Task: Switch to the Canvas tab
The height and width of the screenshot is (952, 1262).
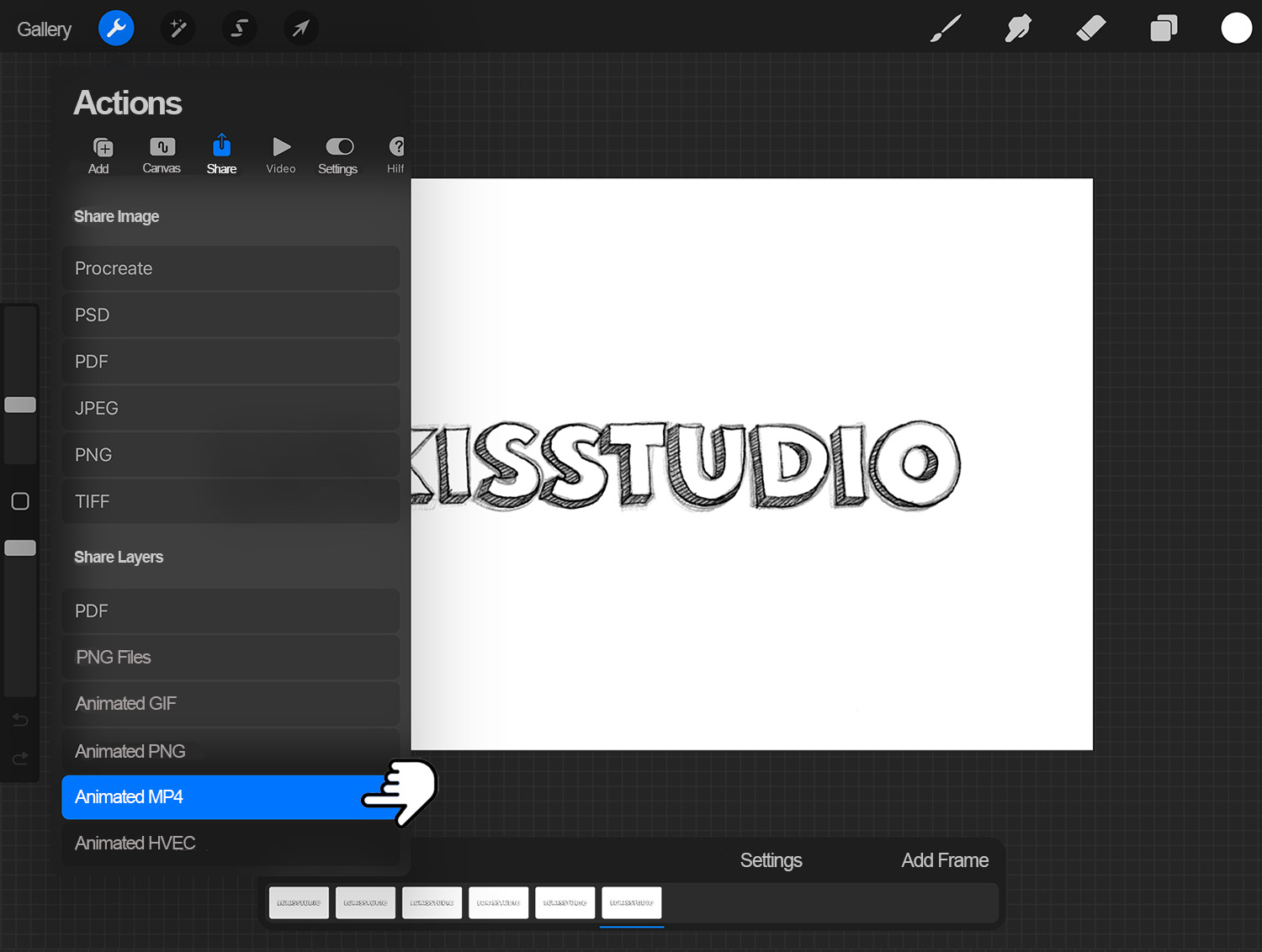Action: tap(161, 154)
